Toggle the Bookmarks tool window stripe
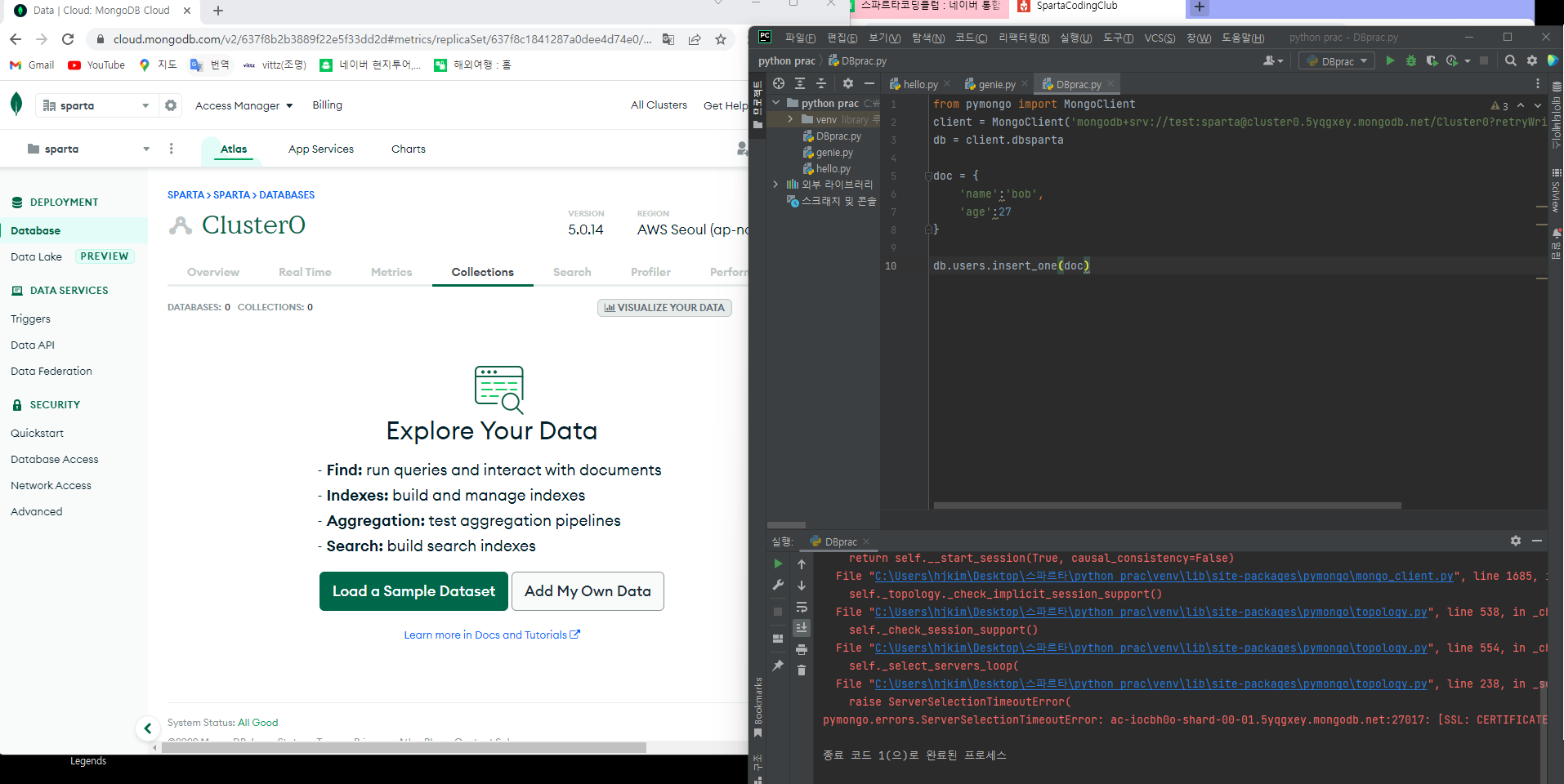Image resolution: width=1564 pixels, height=784 pixels. [757, 706]
